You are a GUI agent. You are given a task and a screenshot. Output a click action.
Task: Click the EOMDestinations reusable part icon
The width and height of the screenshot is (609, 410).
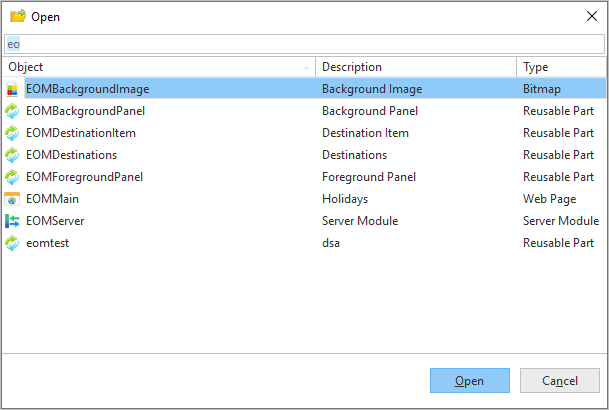(12, 155)
